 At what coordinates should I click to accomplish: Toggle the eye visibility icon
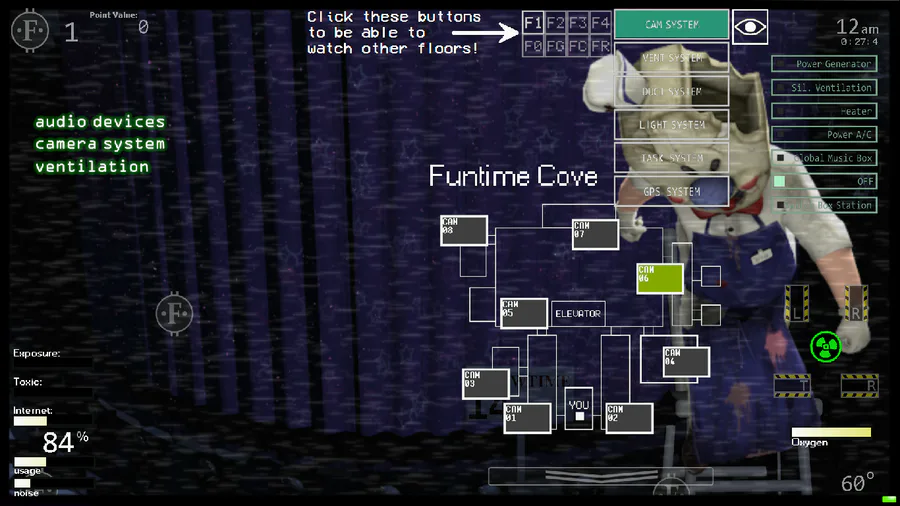750,27
